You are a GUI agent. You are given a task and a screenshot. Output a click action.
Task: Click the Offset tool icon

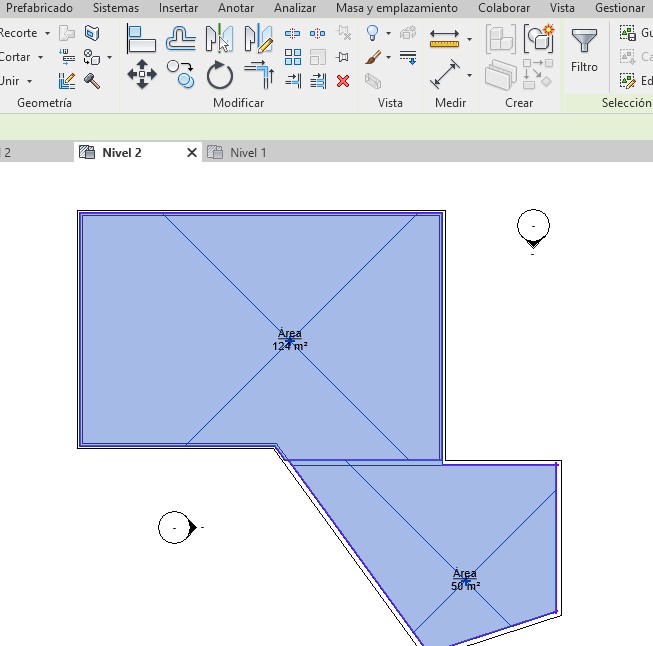point(181,39)
